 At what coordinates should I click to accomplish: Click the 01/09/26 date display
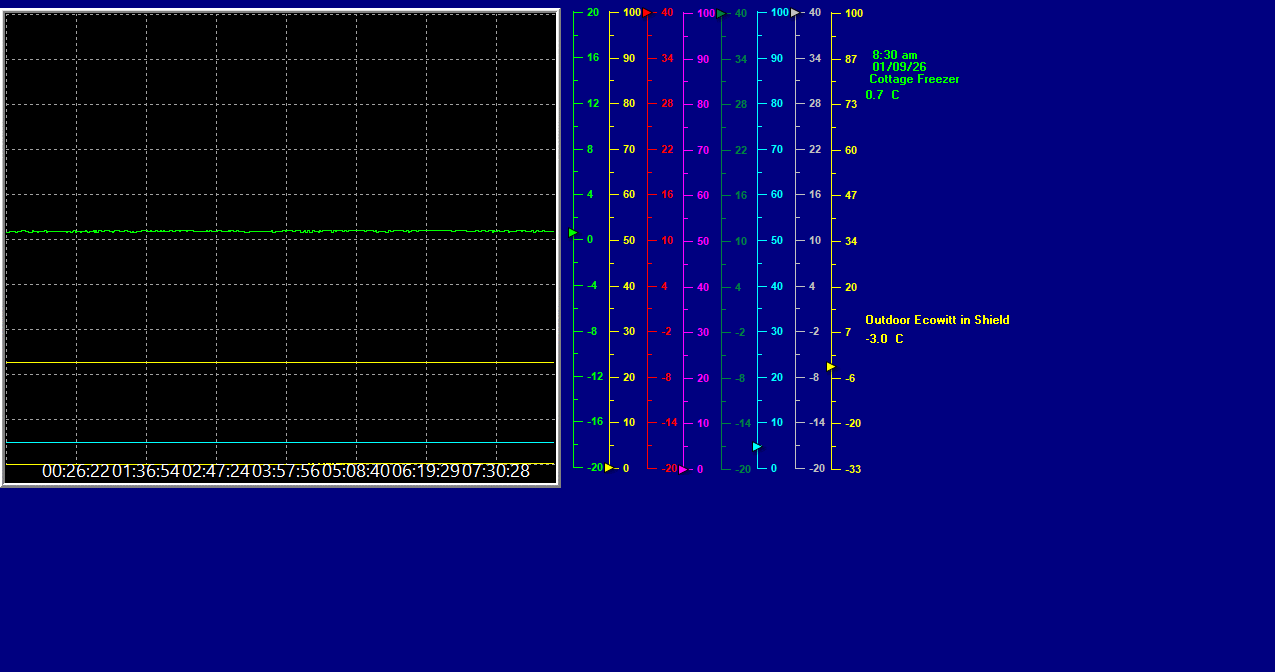point(899,67)
